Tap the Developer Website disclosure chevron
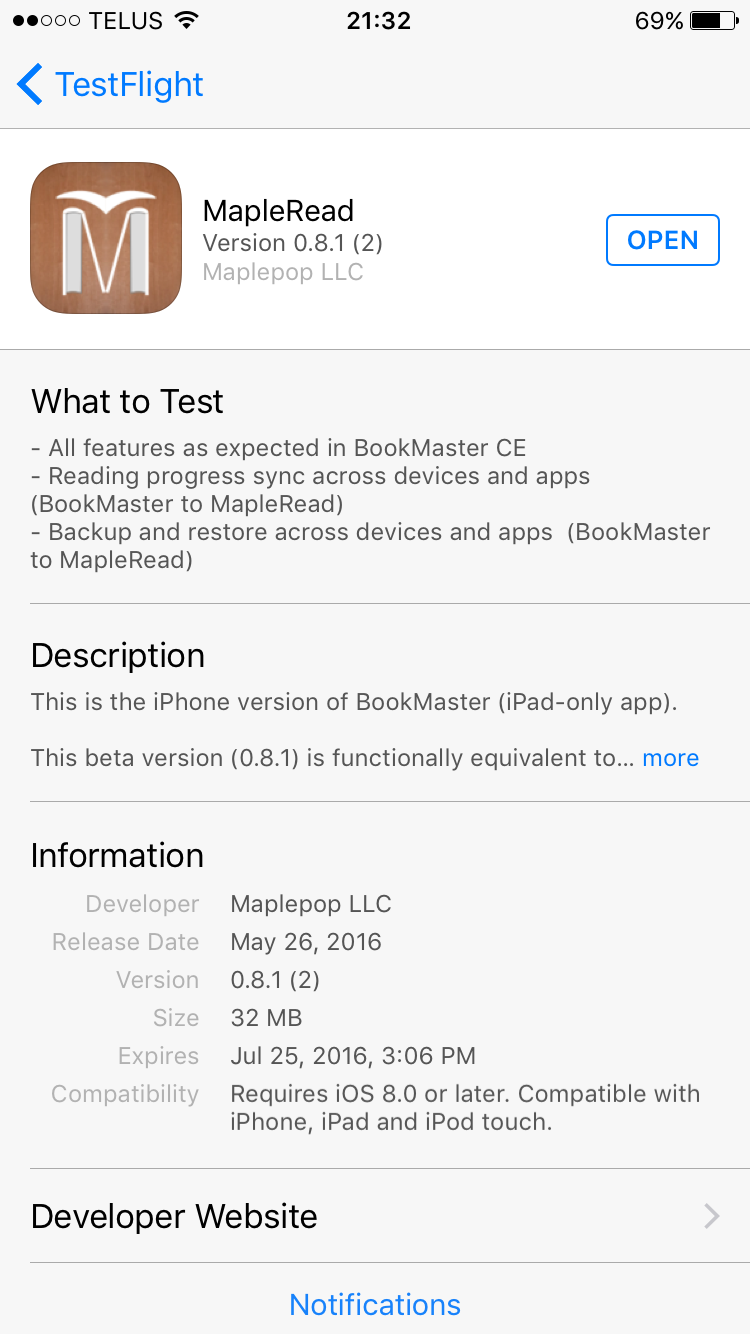 [712, 1216]
